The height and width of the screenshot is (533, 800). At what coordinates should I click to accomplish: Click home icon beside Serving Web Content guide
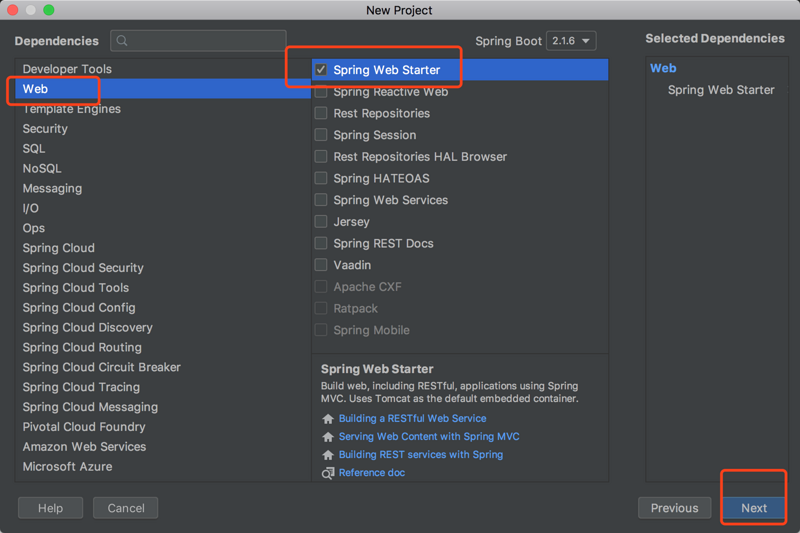[328, 437]
